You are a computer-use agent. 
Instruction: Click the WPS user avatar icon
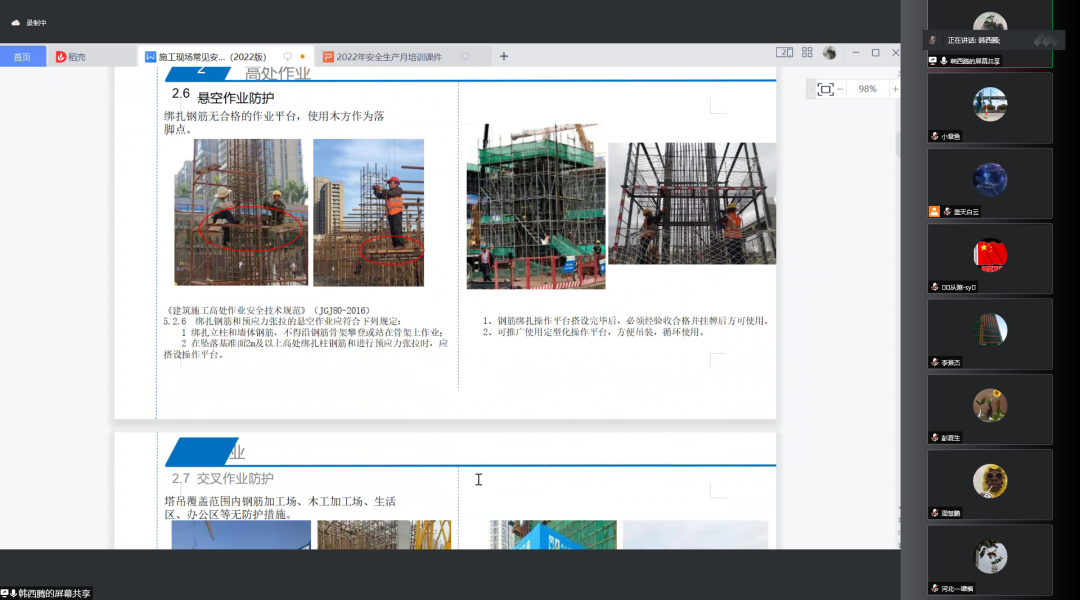(x=829, y=53)
